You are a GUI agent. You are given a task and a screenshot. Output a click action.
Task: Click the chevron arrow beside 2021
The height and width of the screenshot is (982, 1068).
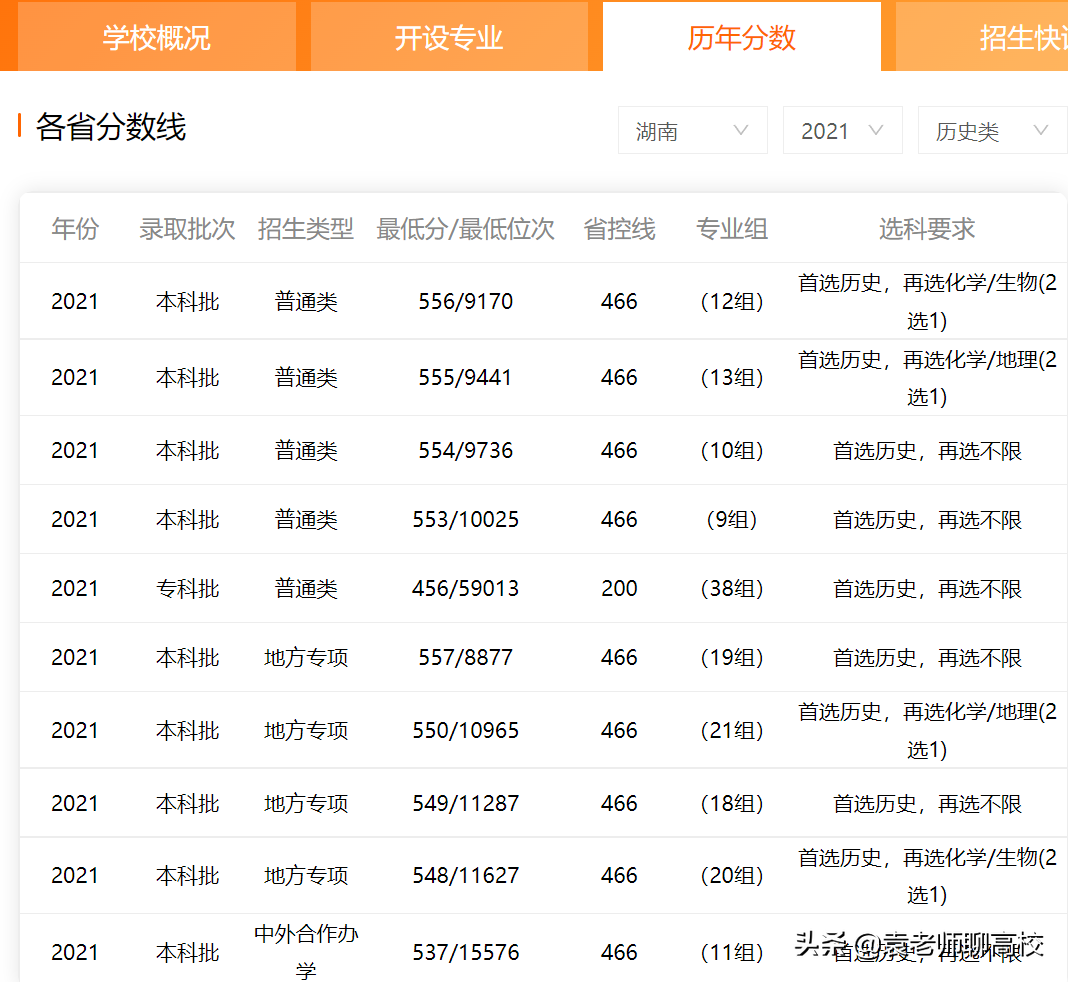pos(877,130)
